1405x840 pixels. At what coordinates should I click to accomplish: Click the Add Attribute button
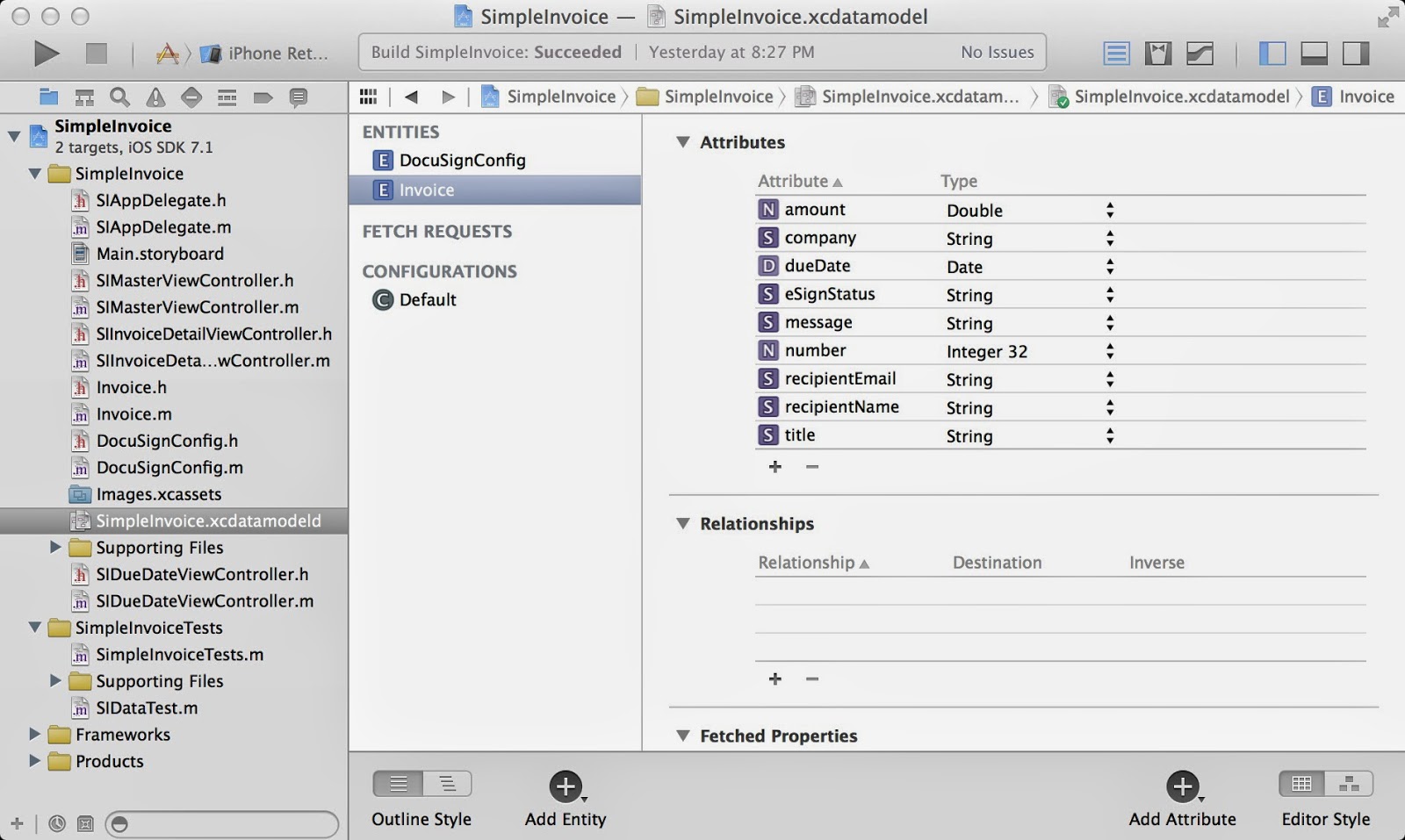(1183, 786)
